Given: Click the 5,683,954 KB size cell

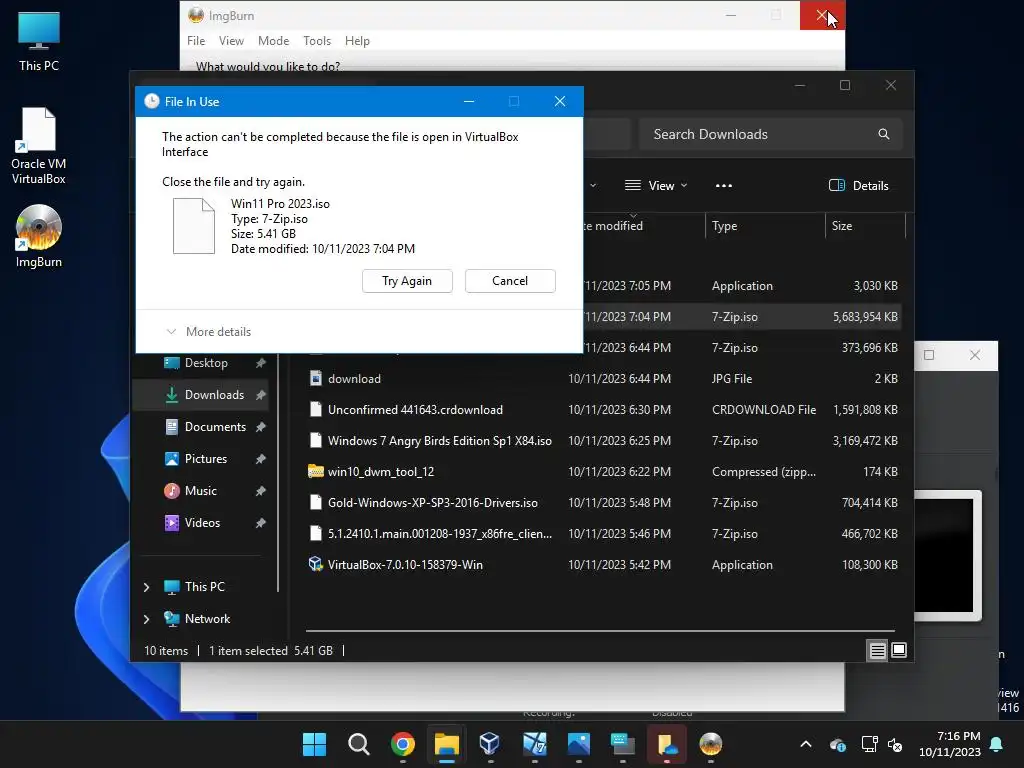Looking at the screenshot, I should (865, 317).
